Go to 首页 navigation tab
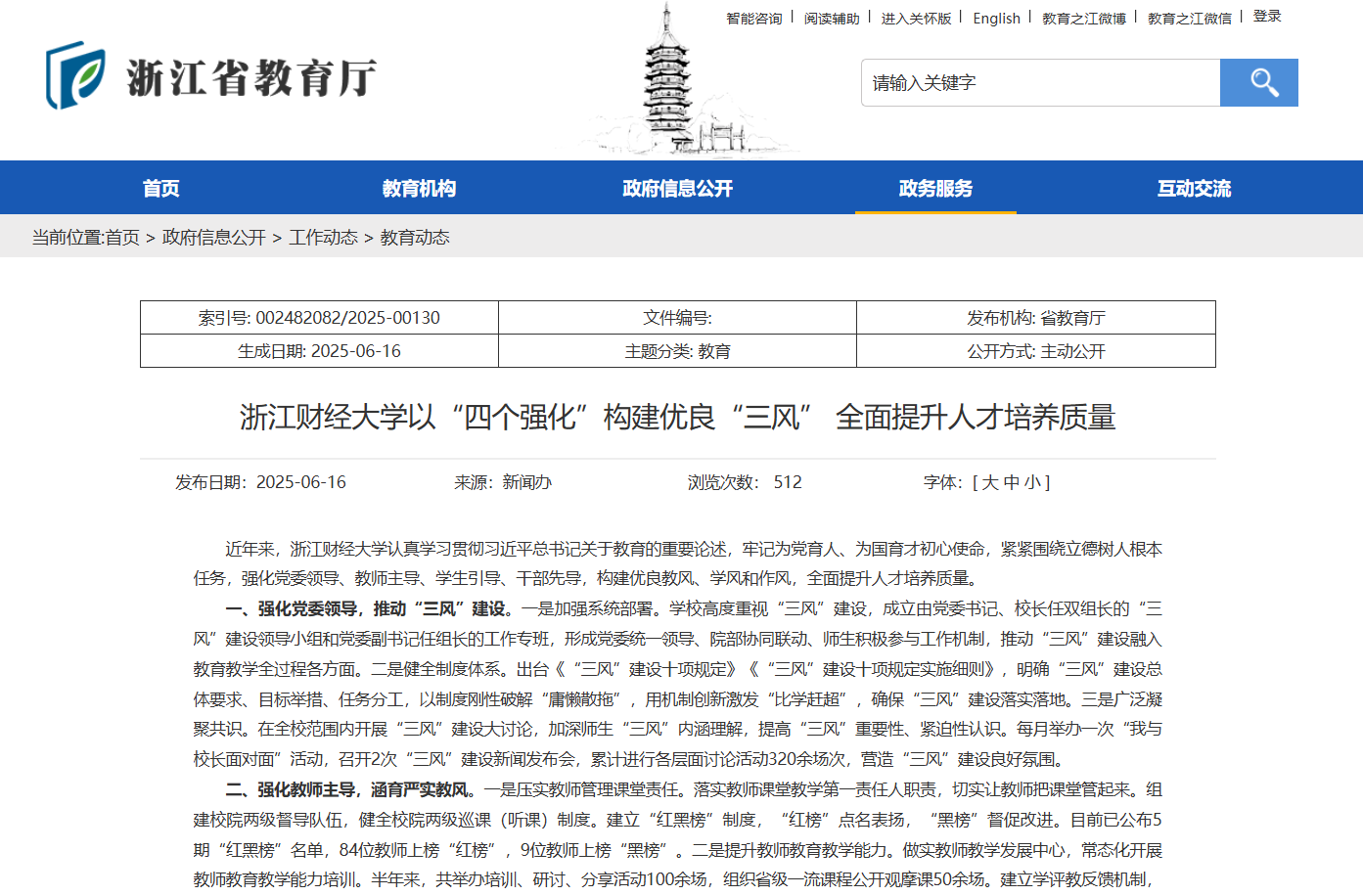This screenshot has width=1363, height=896. point(161,188)
